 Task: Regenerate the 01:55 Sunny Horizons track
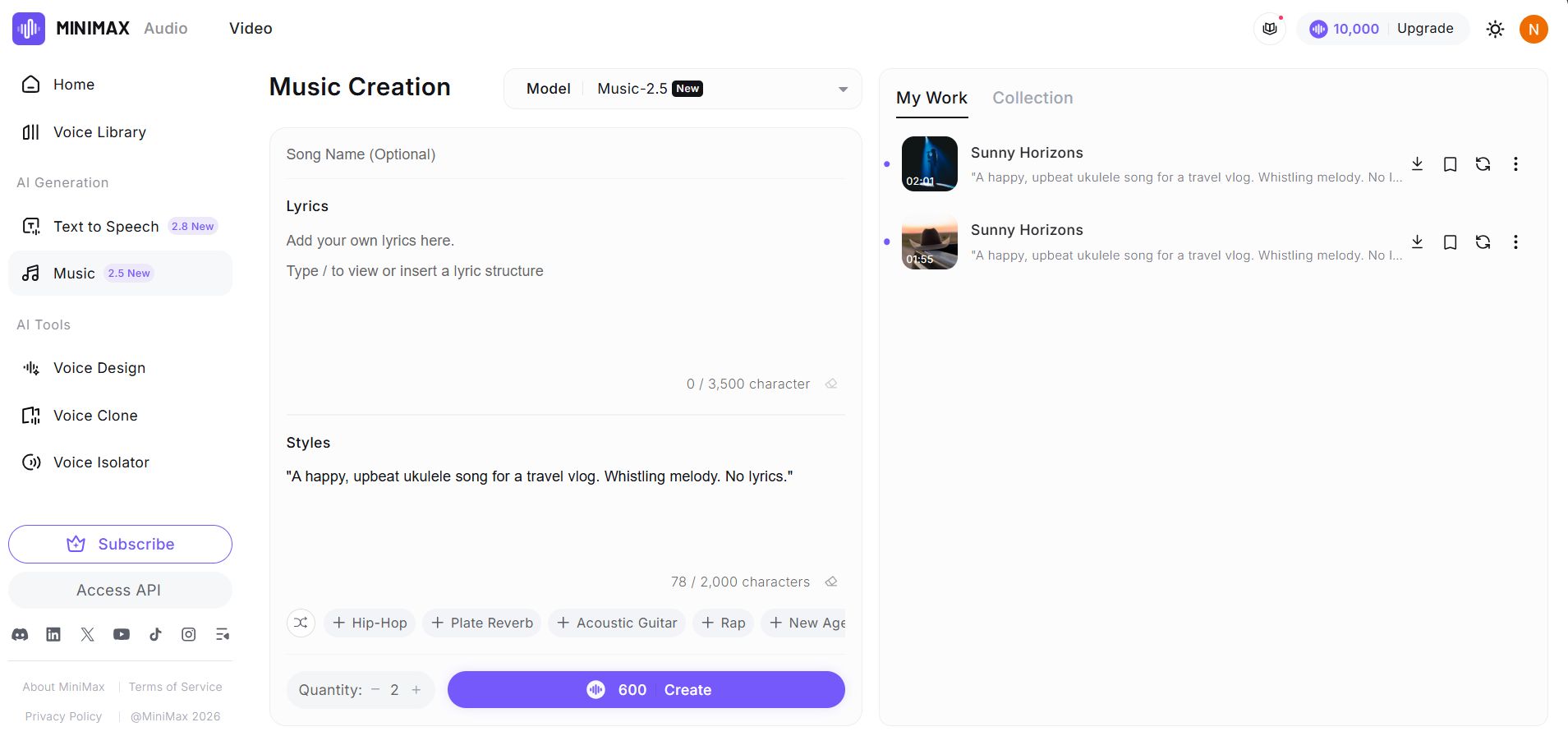coord(1483,242)
